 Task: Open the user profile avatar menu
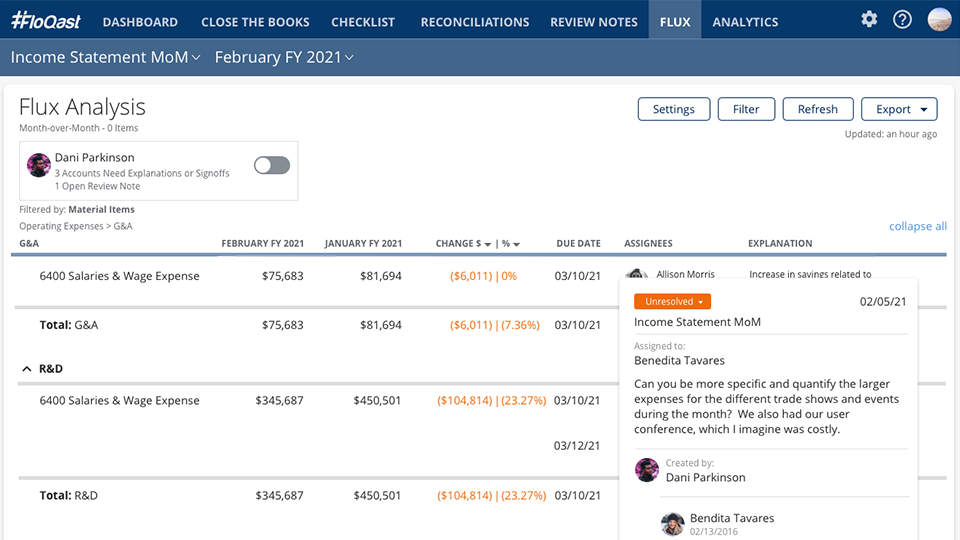[939, 20]
